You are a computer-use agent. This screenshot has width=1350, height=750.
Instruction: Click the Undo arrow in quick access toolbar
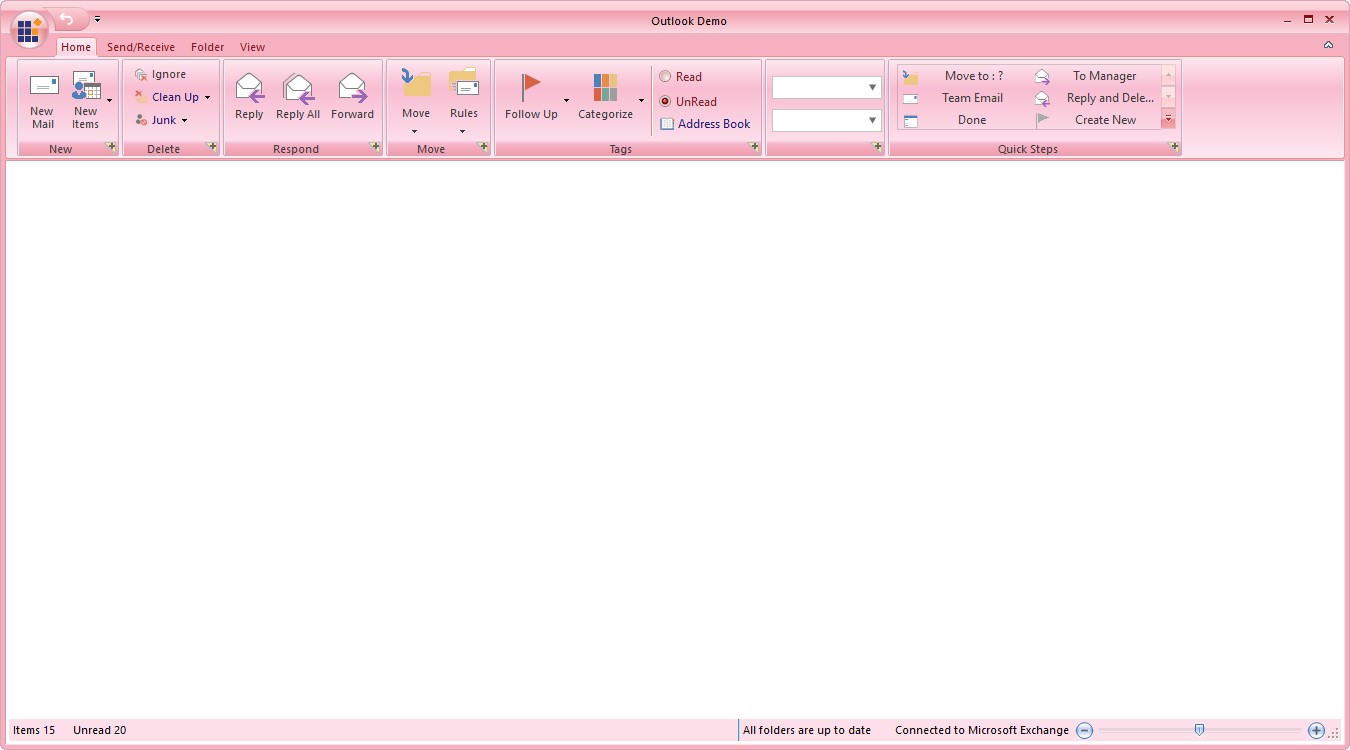point(66,19)
